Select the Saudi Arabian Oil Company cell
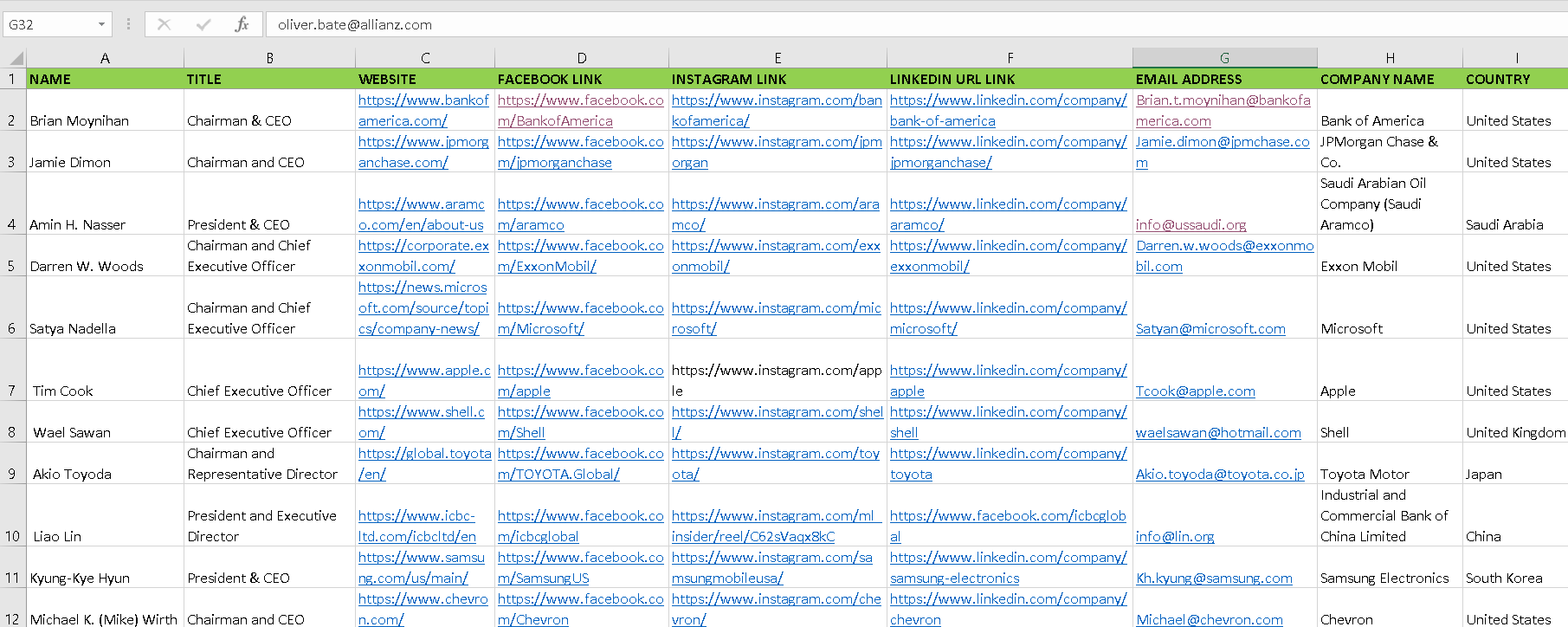This screenshot has height=627, width=1568. (1390, 204)
